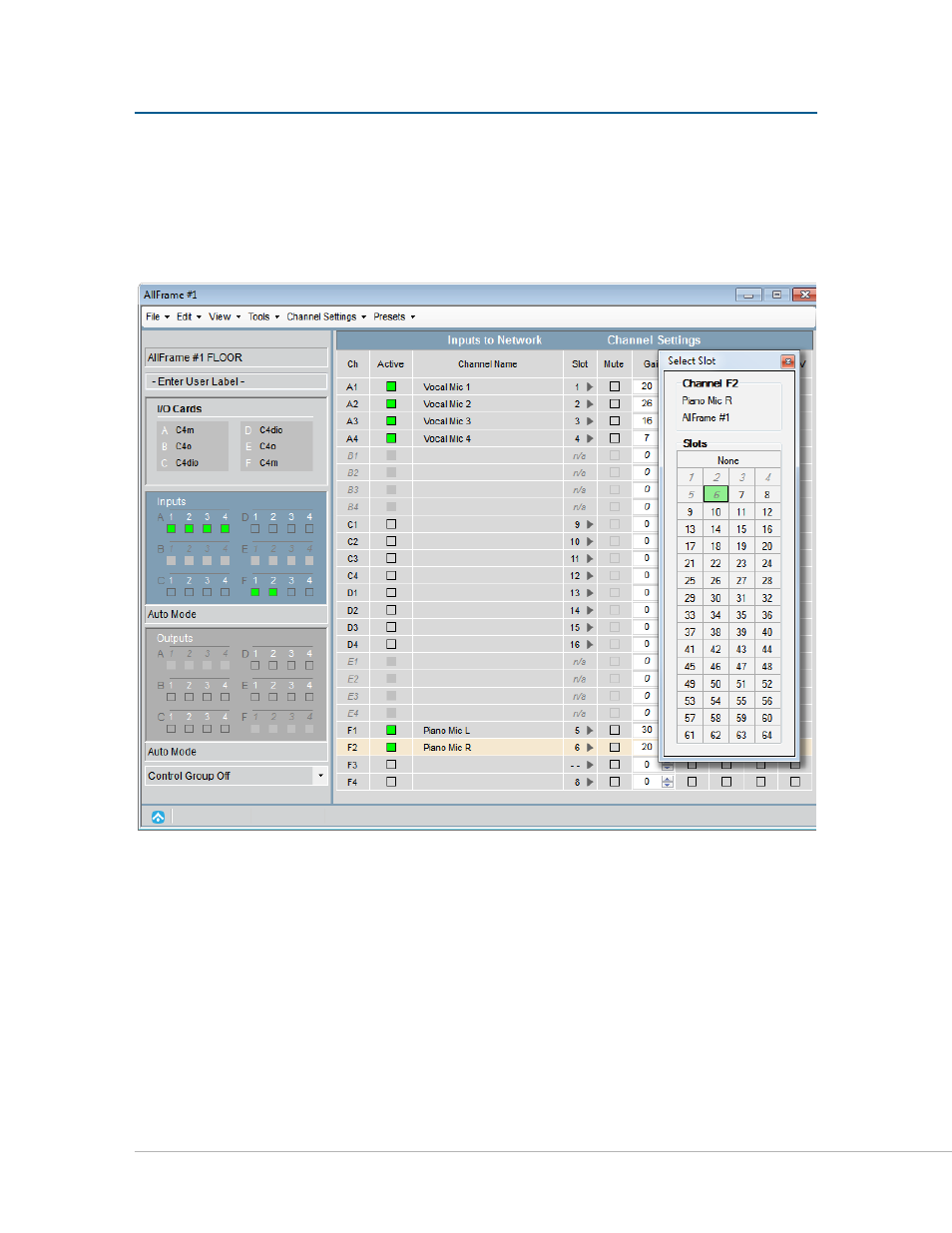
Task: Mute channel F1 Piano Mic L
Action: pyautogui.click(x=615, y=730)
